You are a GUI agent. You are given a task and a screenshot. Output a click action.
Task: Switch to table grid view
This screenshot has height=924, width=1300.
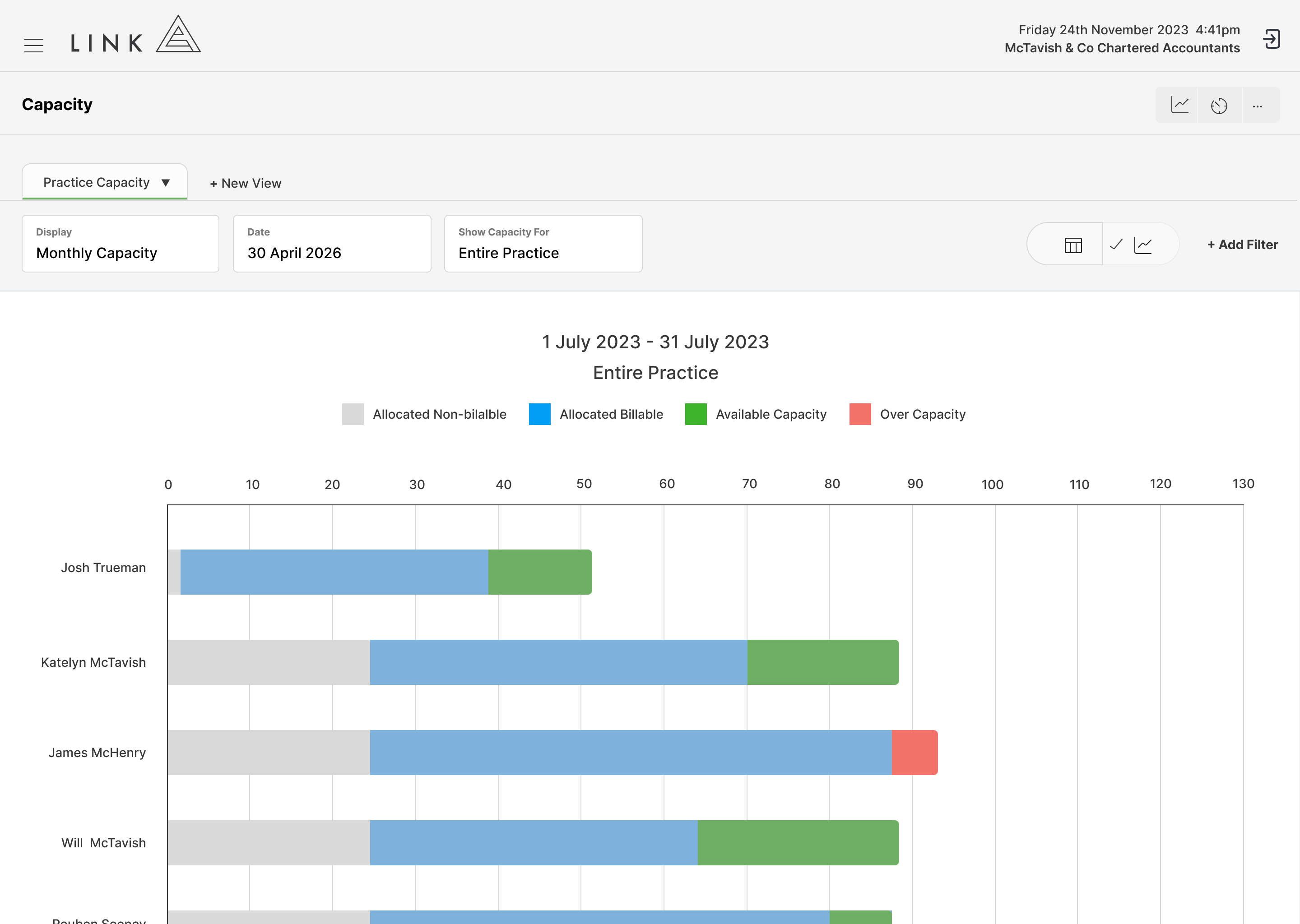[x=1073, y=245]
